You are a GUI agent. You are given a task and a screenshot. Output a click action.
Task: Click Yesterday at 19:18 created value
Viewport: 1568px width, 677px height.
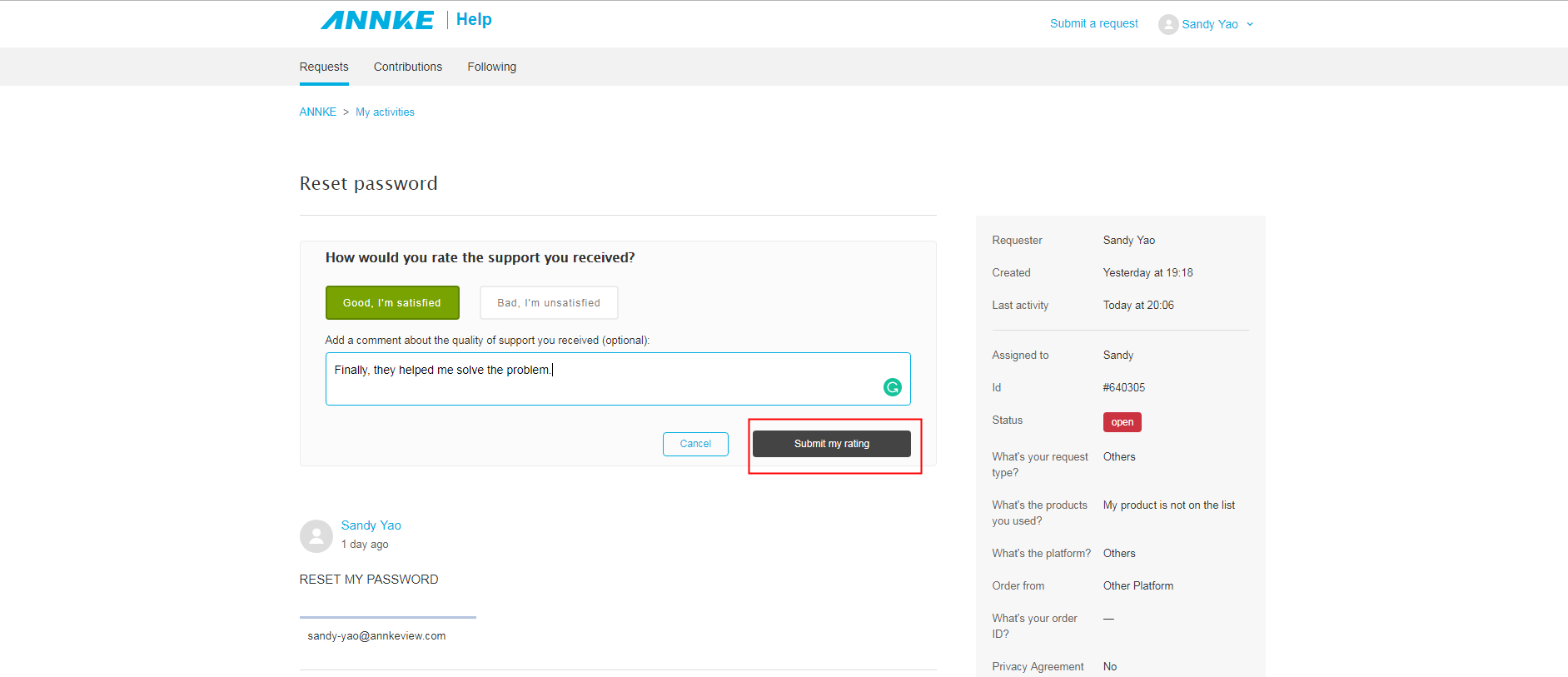pos(1147,272)
